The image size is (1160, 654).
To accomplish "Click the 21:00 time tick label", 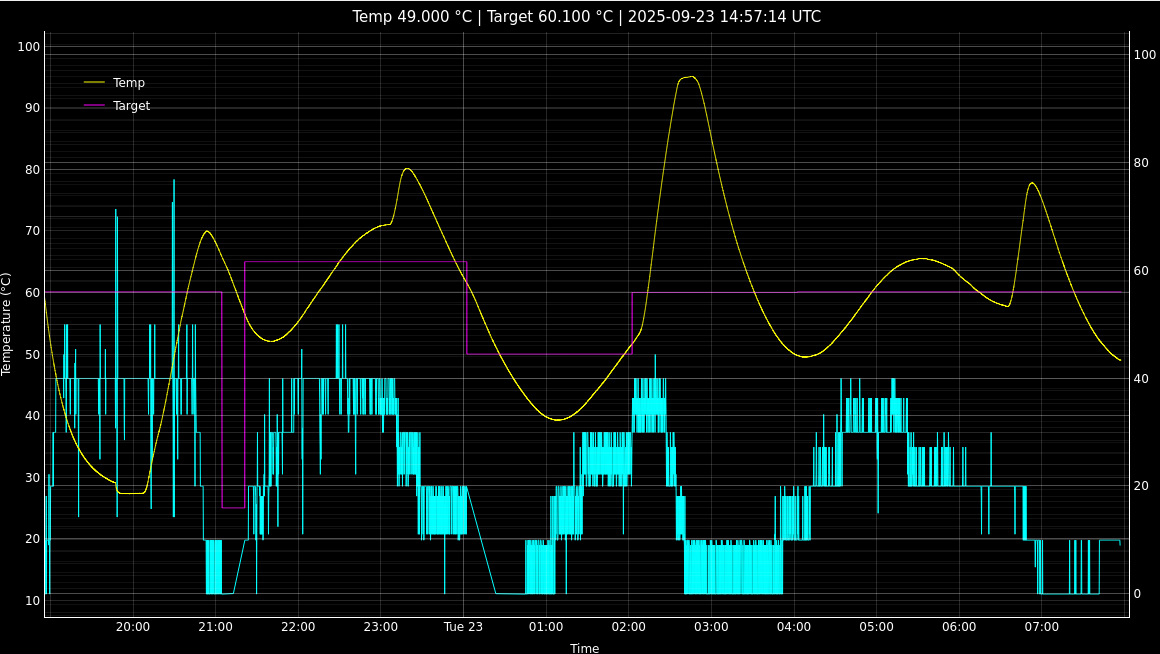I will (x=215, y=627).
